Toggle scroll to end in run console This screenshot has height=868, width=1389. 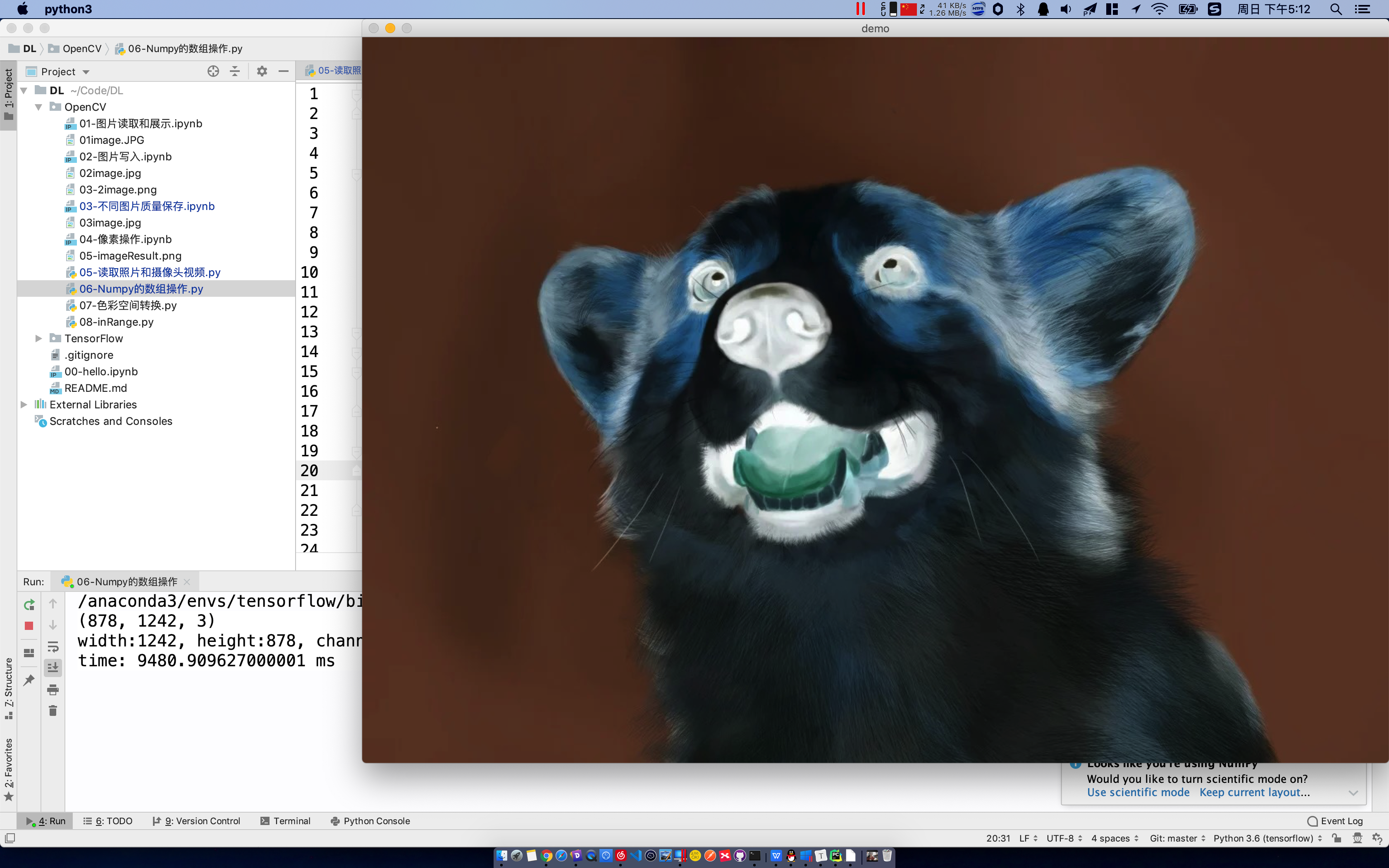(53, 668)
